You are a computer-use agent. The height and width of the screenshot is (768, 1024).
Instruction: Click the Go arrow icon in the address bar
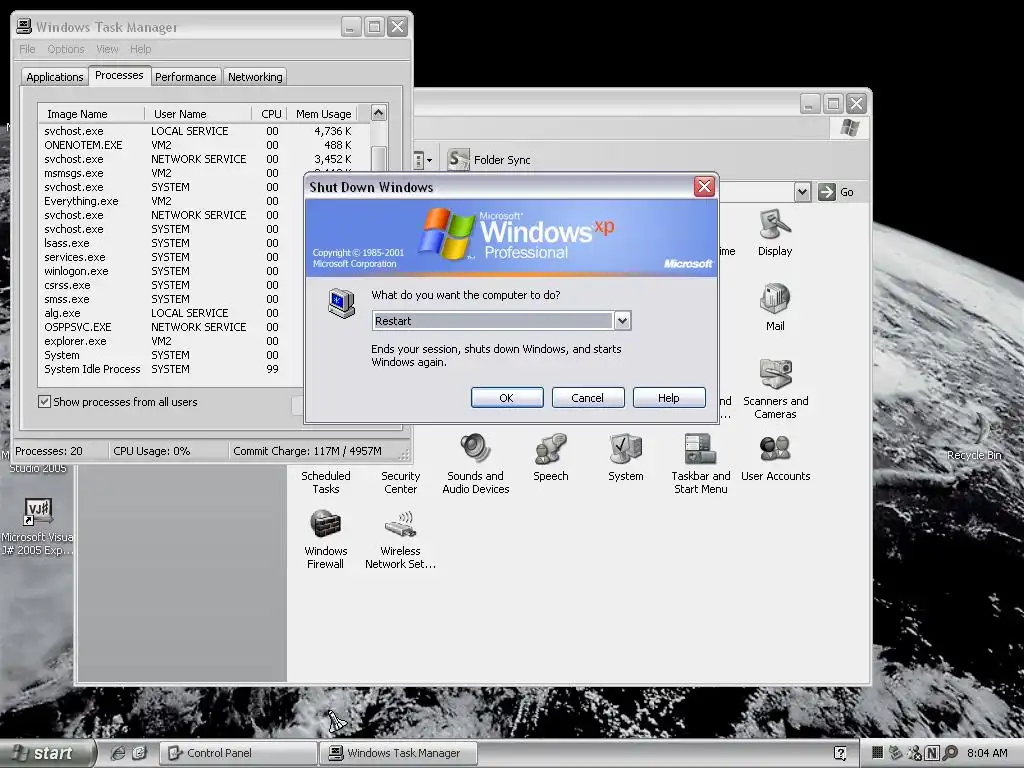[827, 192]
